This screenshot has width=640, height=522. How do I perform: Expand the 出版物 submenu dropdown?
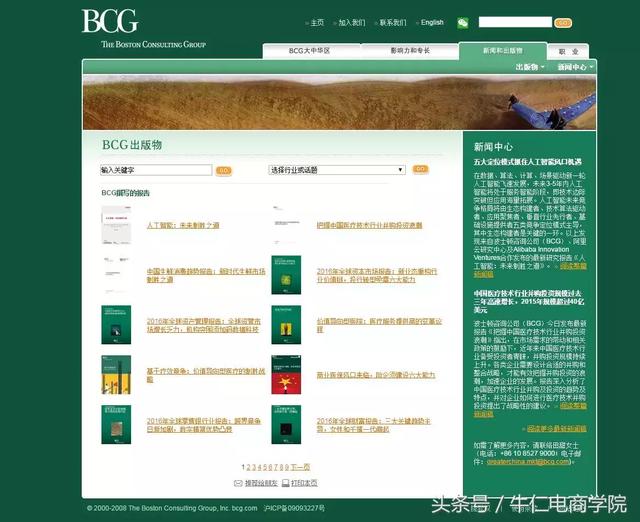pyautogui.click(x=530, y=67)
